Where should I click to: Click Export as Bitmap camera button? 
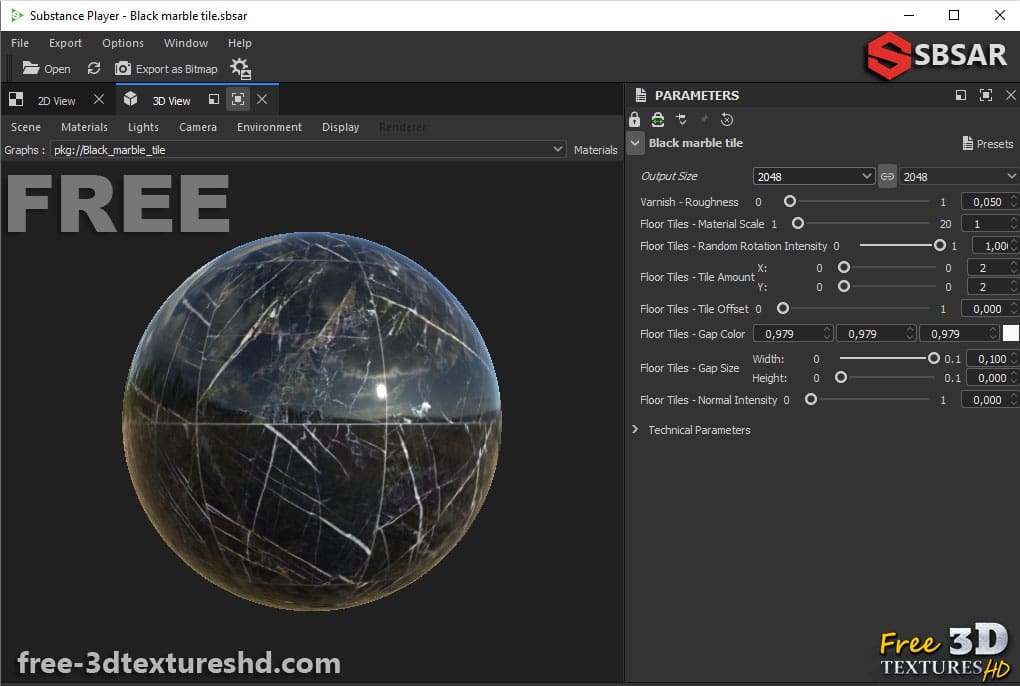(167, 68)
